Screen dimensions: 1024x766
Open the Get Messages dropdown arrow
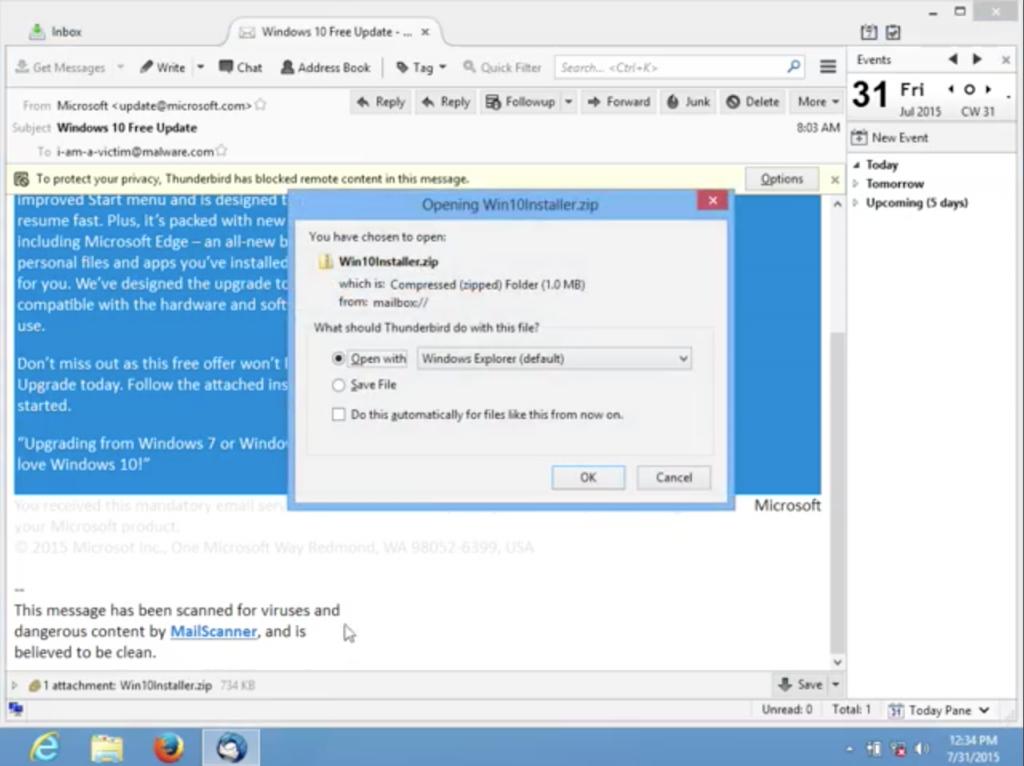pos(120,67)
